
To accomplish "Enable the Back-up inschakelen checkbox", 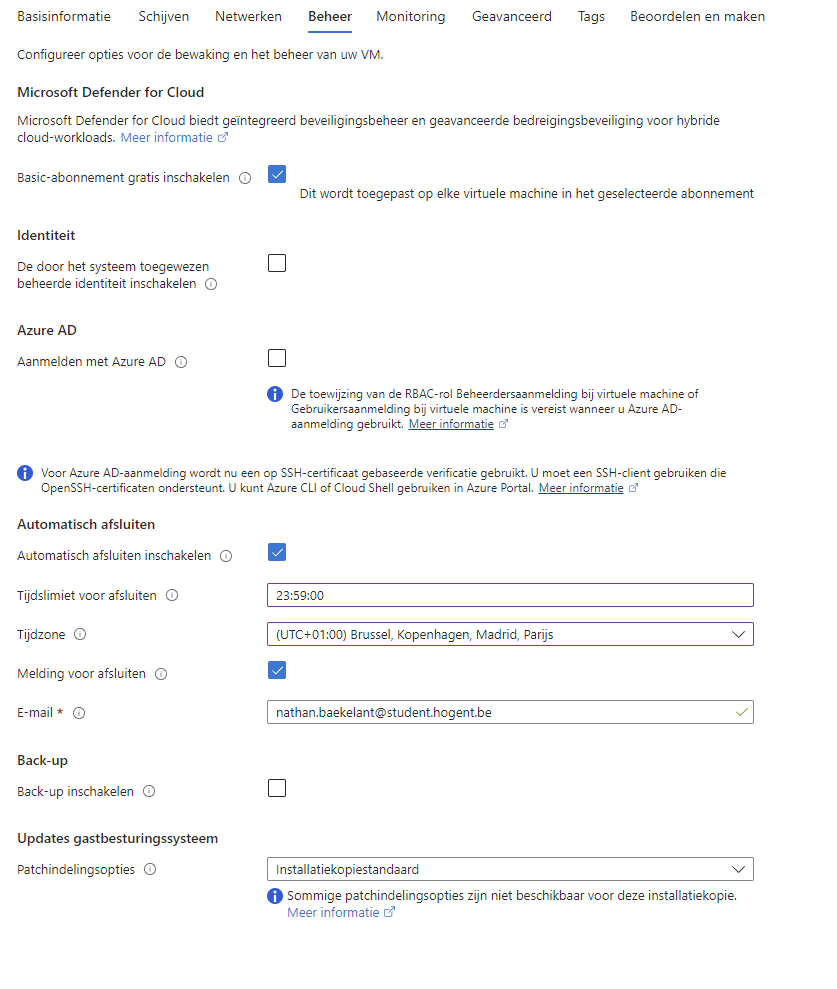I will pyautogui.click(x=277, y=788).
